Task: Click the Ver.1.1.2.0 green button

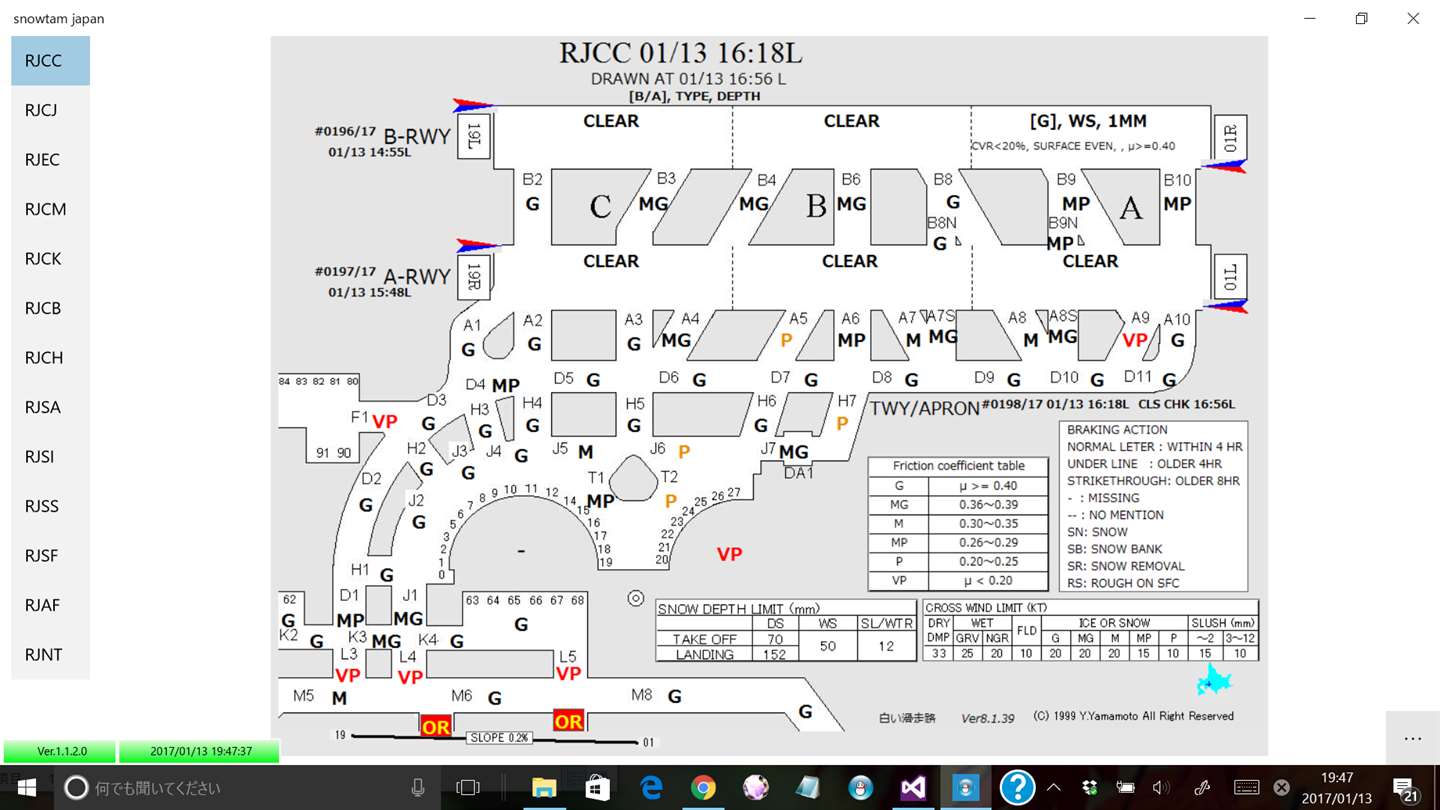Action: pyautogui.click(x=60, y=751)
